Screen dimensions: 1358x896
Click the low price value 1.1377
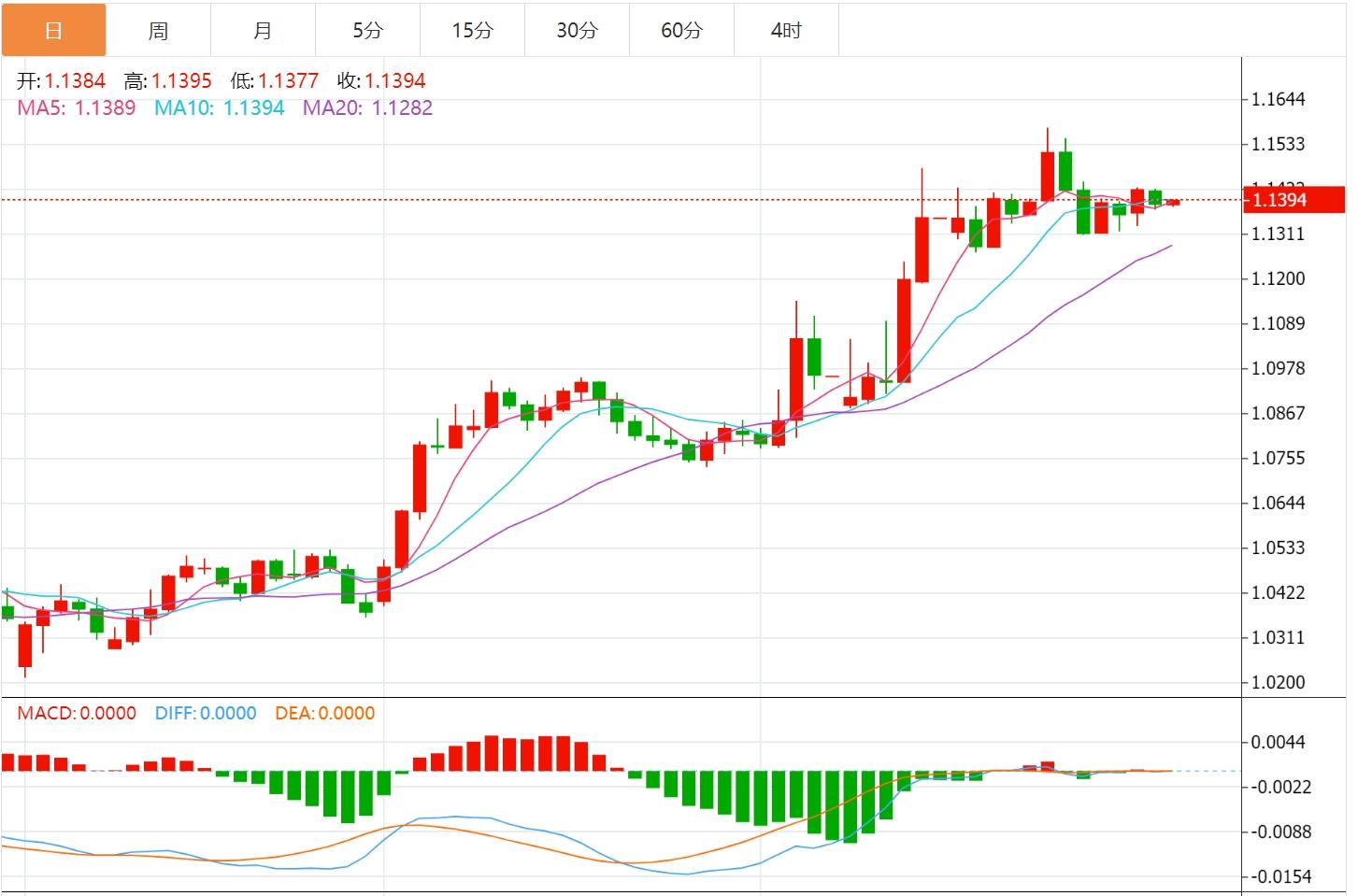click(x=288, y=81)
